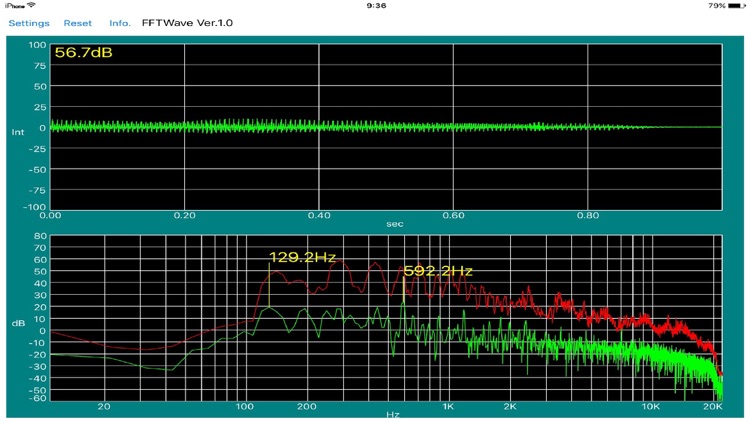Select the 129.2Hz peak label
This screenshot has height=422, width=750.
click(303, 257)
